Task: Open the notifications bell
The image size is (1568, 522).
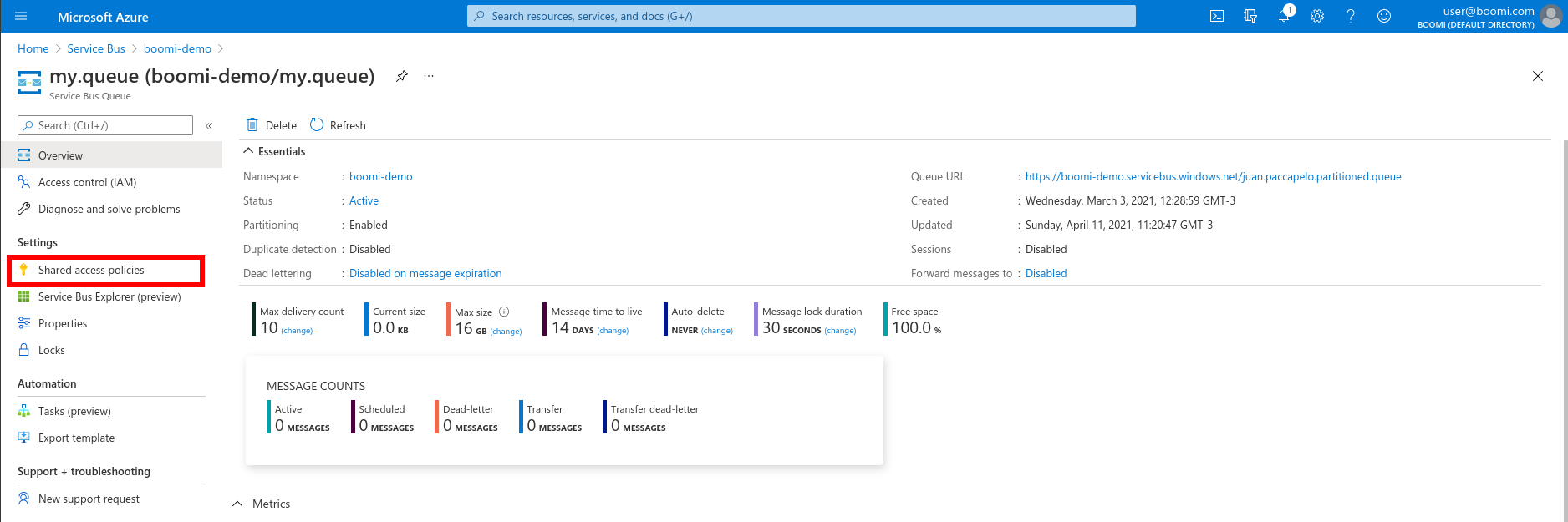Action: (1284, 16)
